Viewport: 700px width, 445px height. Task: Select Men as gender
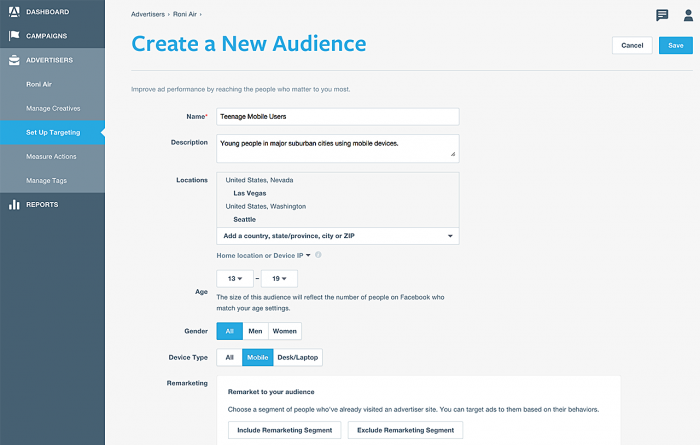(x=255, y=331)
